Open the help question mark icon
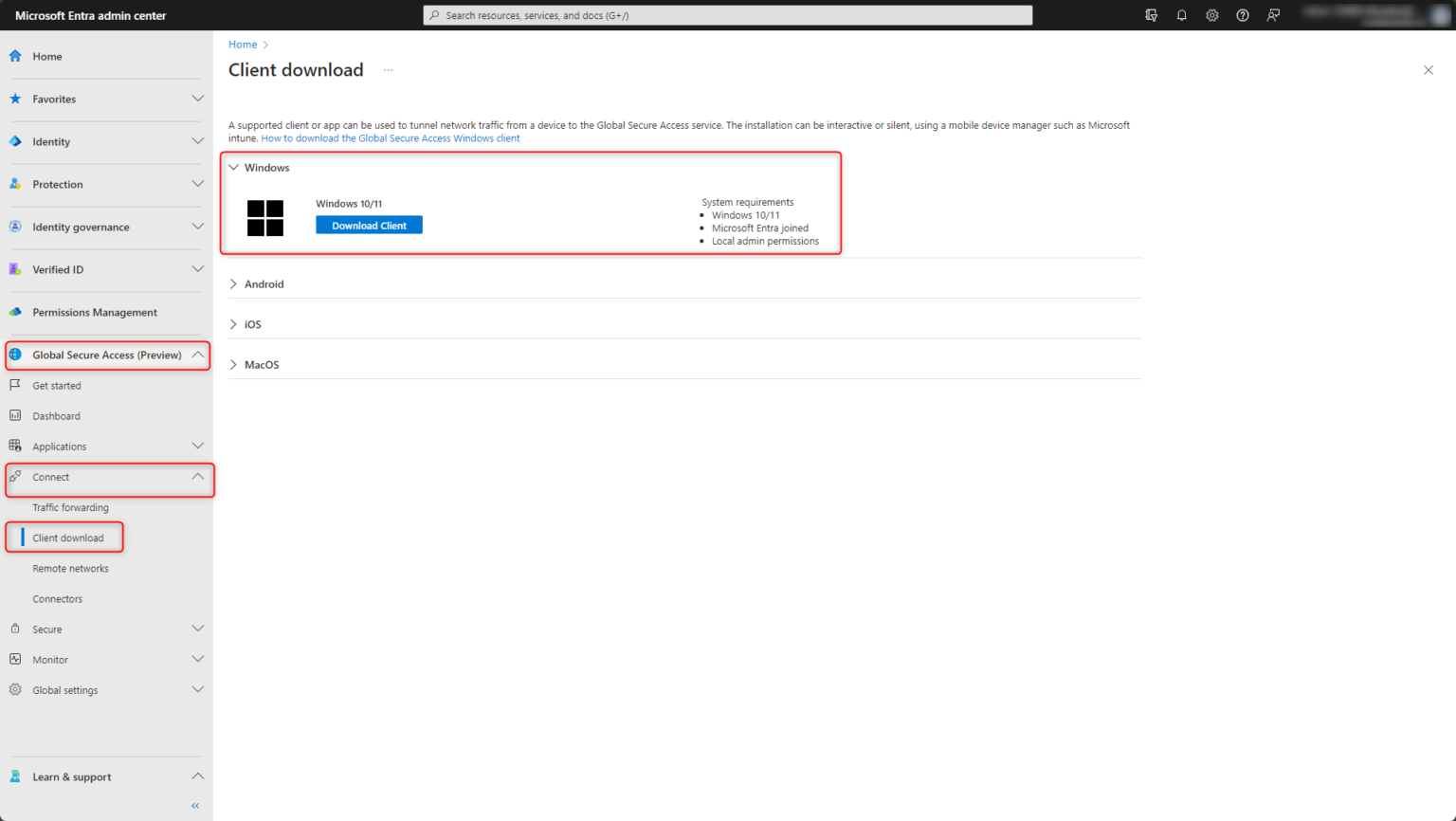1456x821 pixels. (x=1243, y=15)
